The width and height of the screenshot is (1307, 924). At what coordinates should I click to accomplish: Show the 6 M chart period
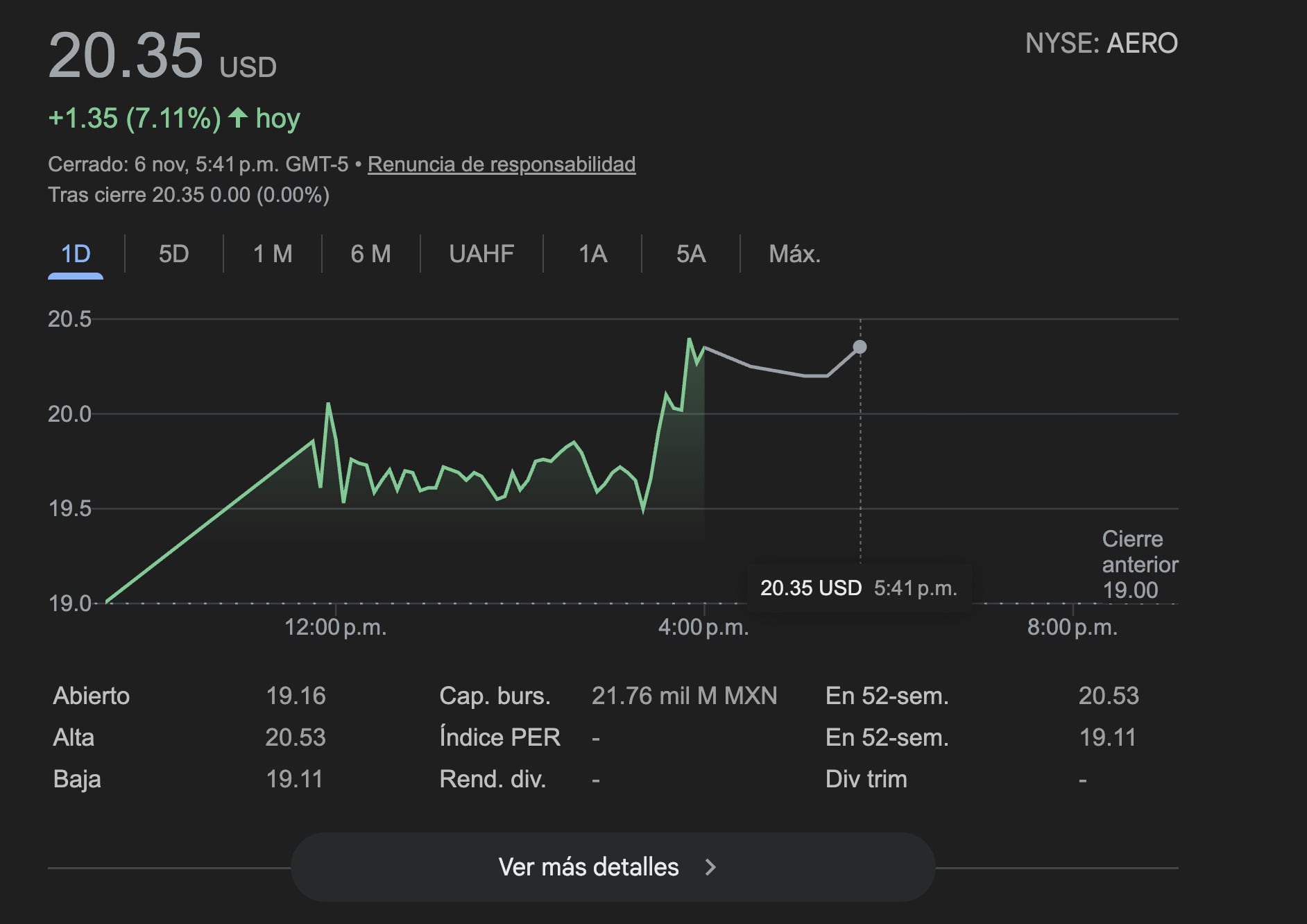pyautogui.click(x=370, y=254)
